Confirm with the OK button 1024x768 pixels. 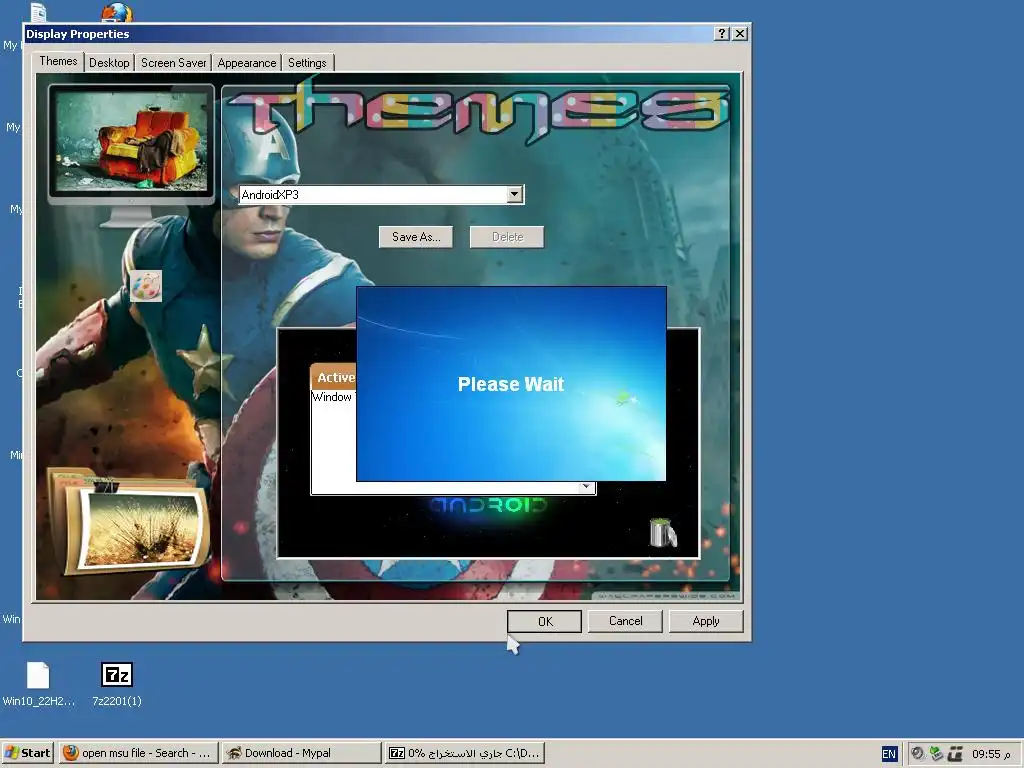544,621
